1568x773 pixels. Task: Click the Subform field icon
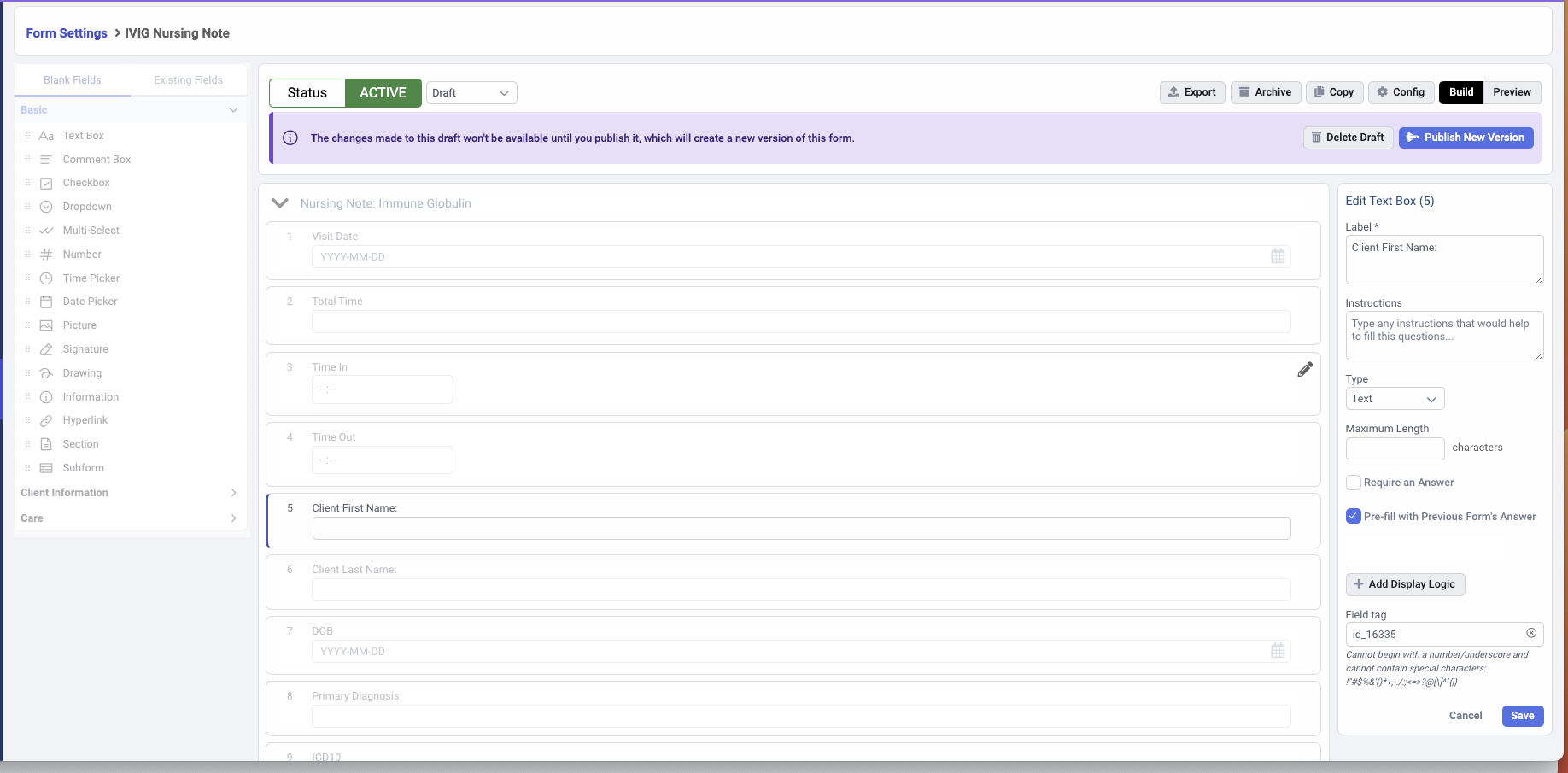pyautogui.click(x=46, y=468)
